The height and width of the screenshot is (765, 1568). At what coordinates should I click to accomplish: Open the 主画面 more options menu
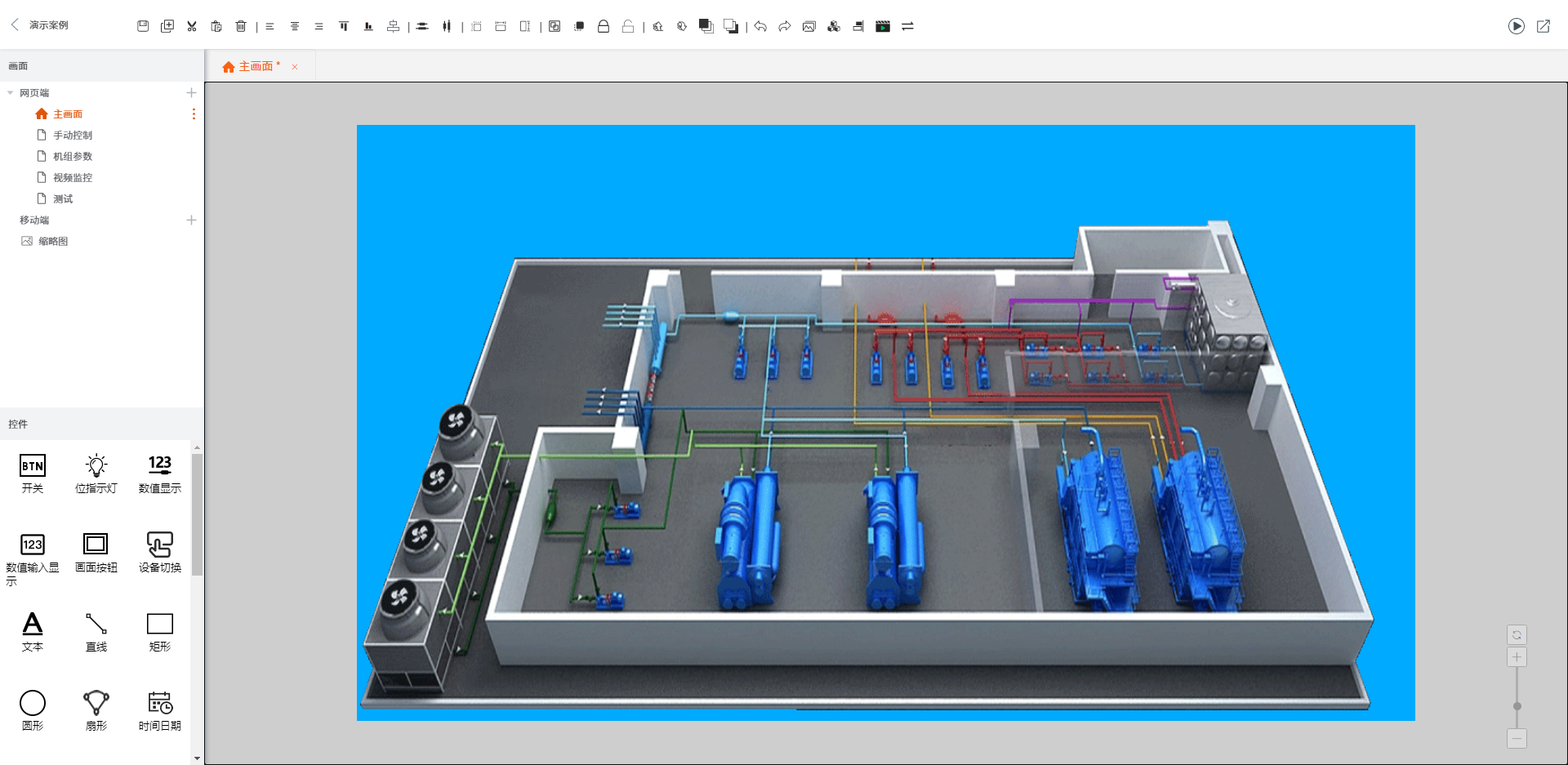194,114
